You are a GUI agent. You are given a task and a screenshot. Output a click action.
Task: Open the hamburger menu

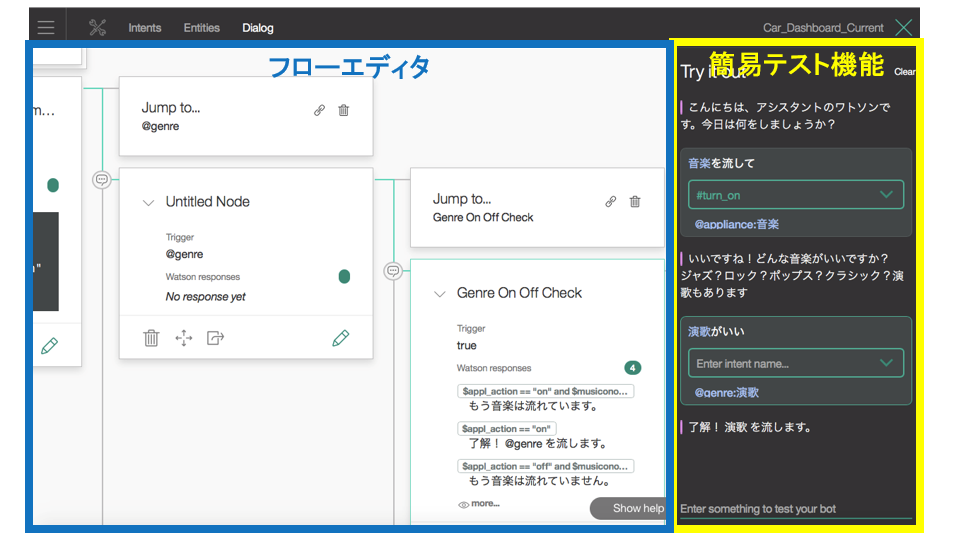46,27
